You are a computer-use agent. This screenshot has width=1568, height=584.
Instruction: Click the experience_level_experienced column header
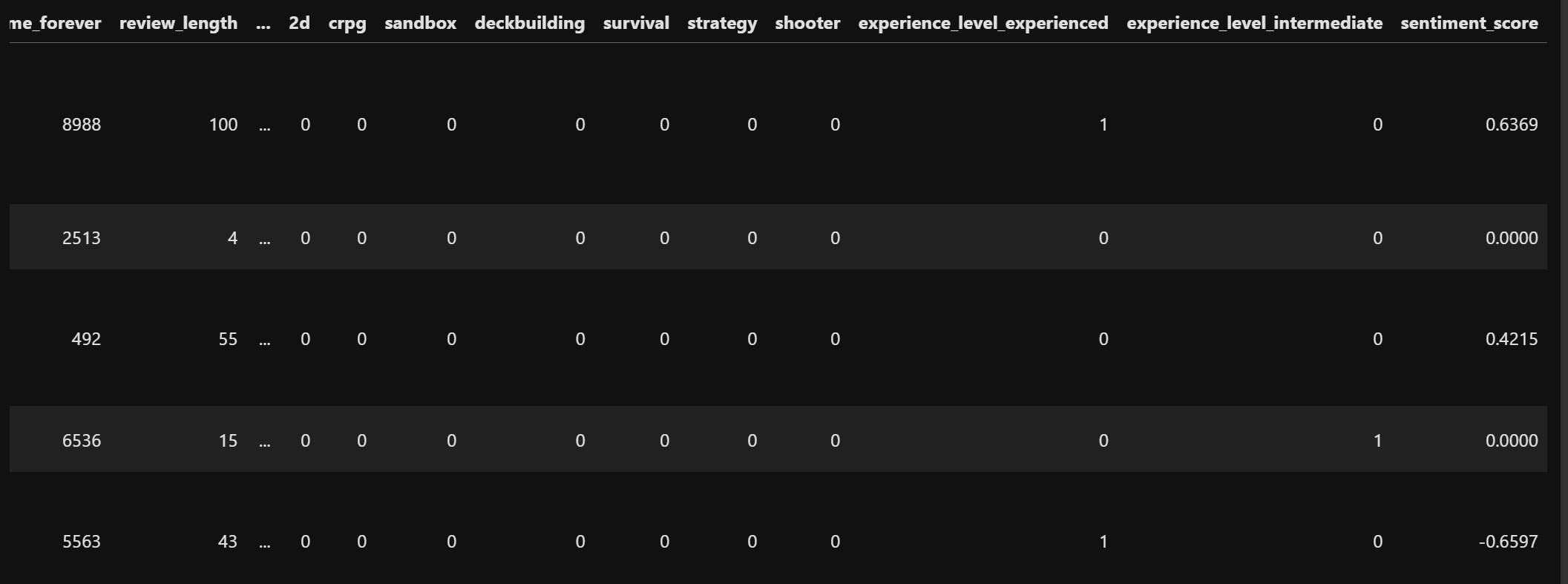(983, 23)
